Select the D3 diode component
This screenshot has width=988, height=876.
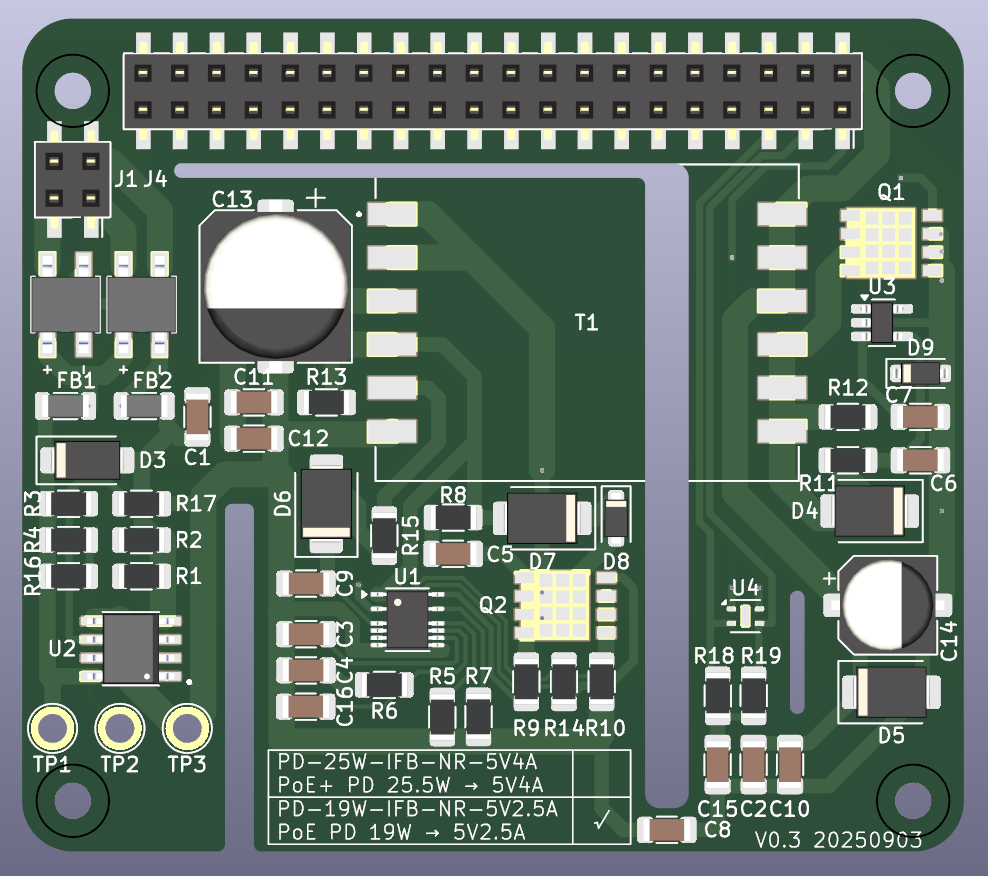(87, 460)
